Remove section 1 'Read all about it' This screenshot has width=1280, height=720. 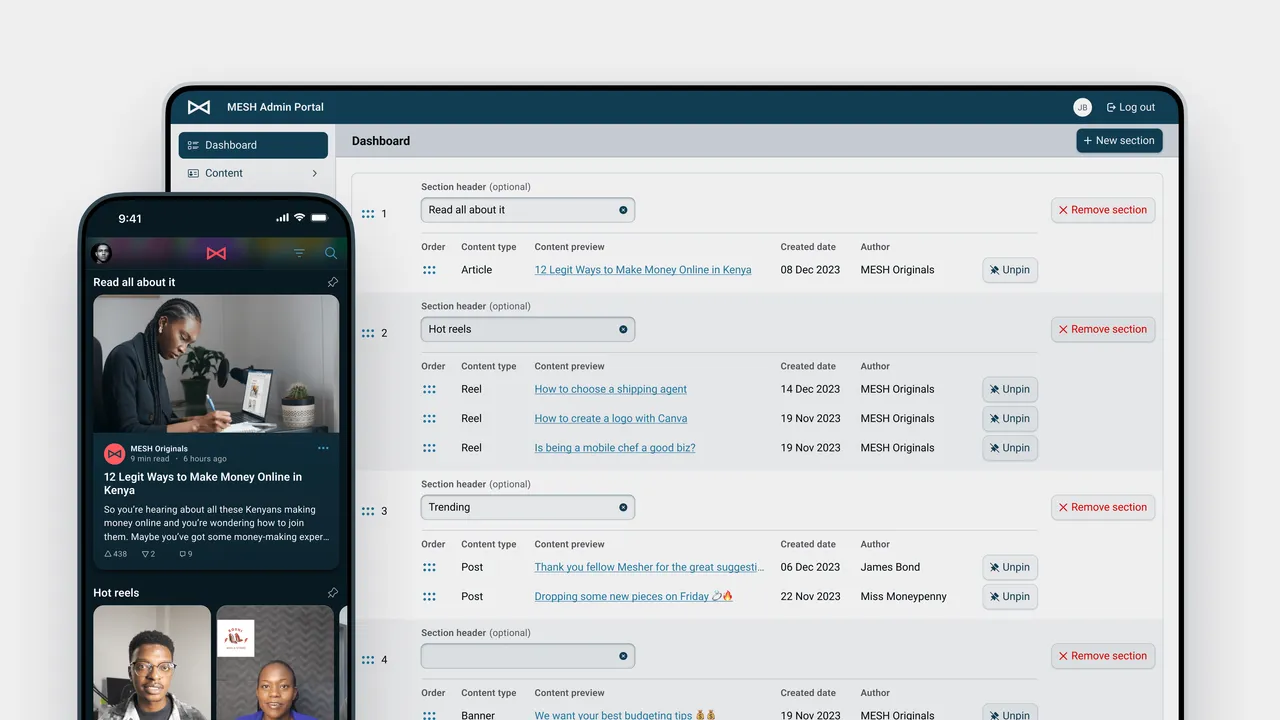[x=1103, y=210]
